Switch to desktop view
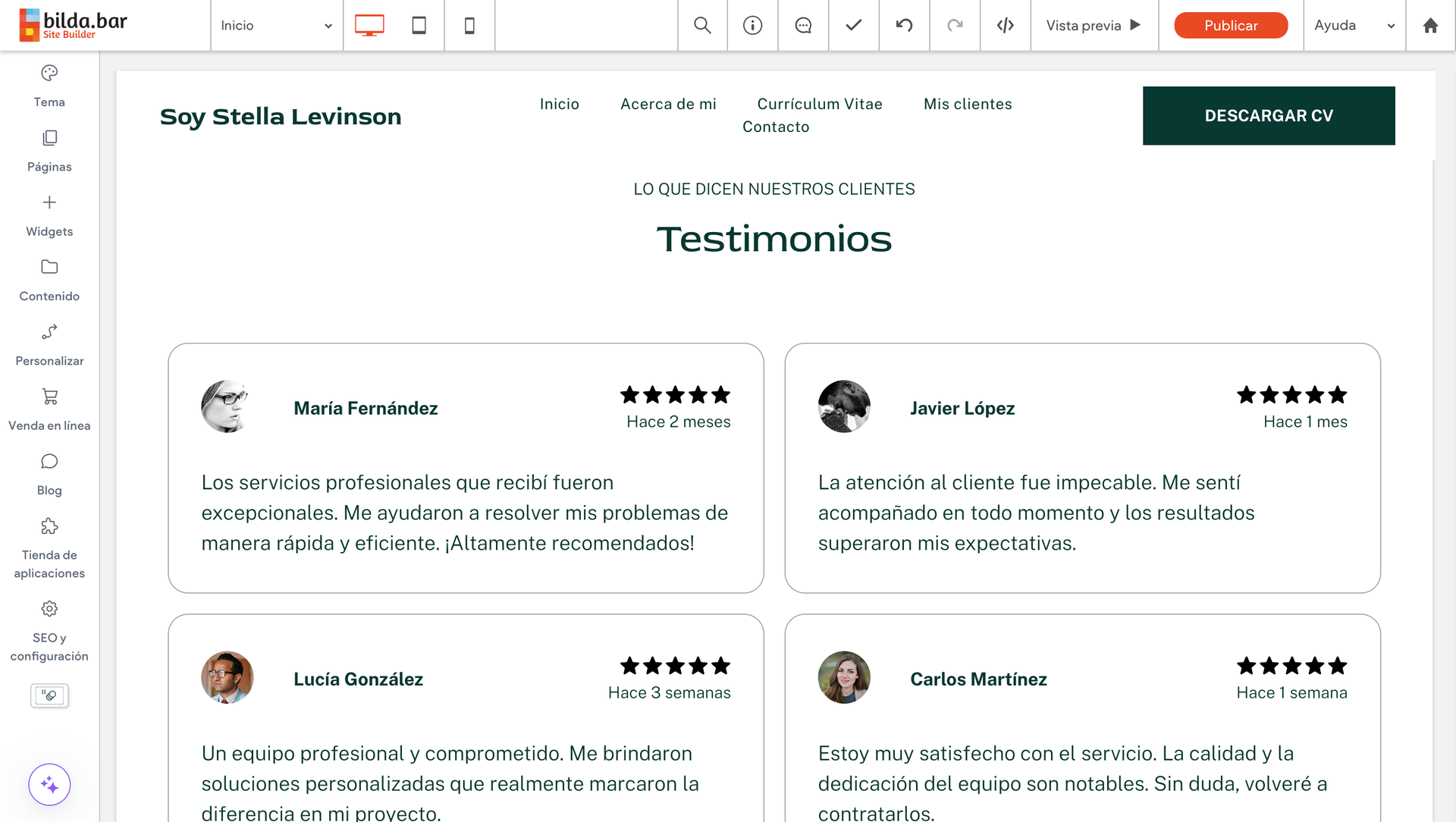The width and height of the screenshot is (1456, 822). 369,25
